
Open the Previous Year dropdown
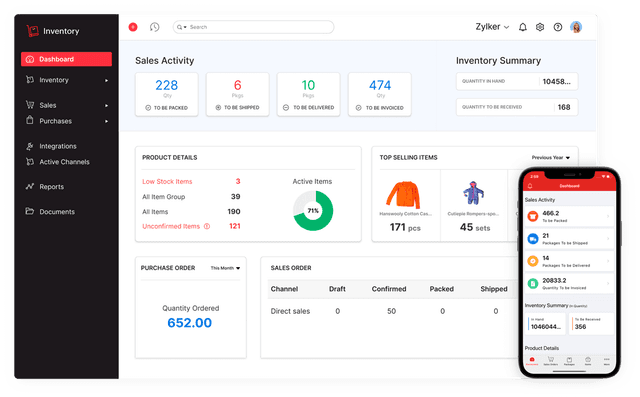click(x=551, y=157)
